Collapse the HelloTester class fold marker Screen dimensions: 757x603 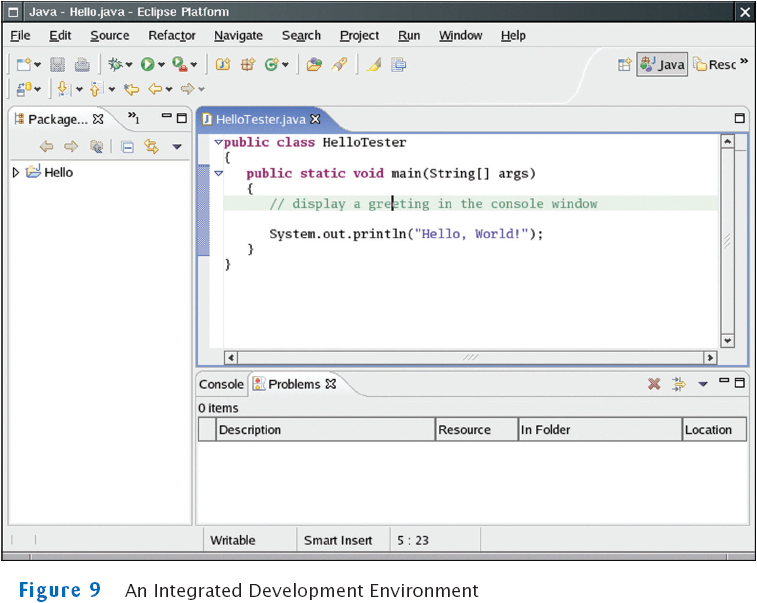point(218,143)
